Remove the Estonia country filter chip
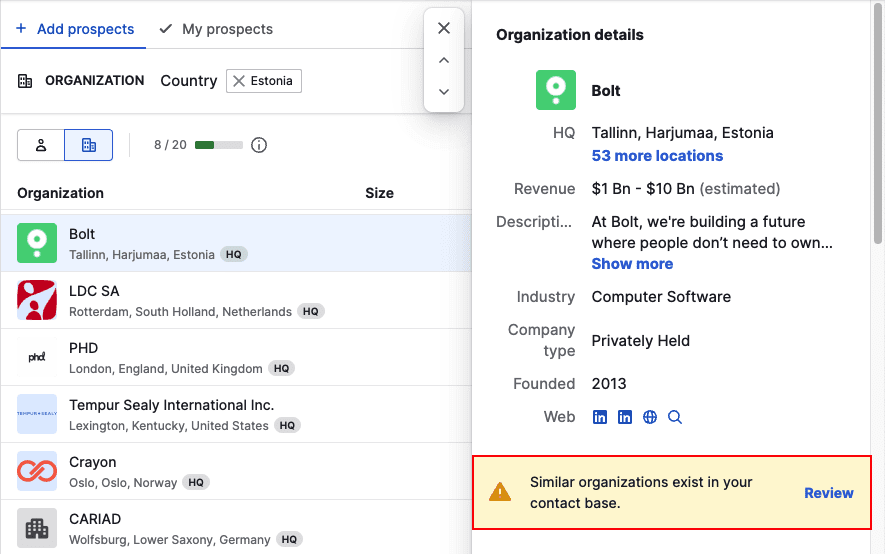 click(x=239, y=81)
